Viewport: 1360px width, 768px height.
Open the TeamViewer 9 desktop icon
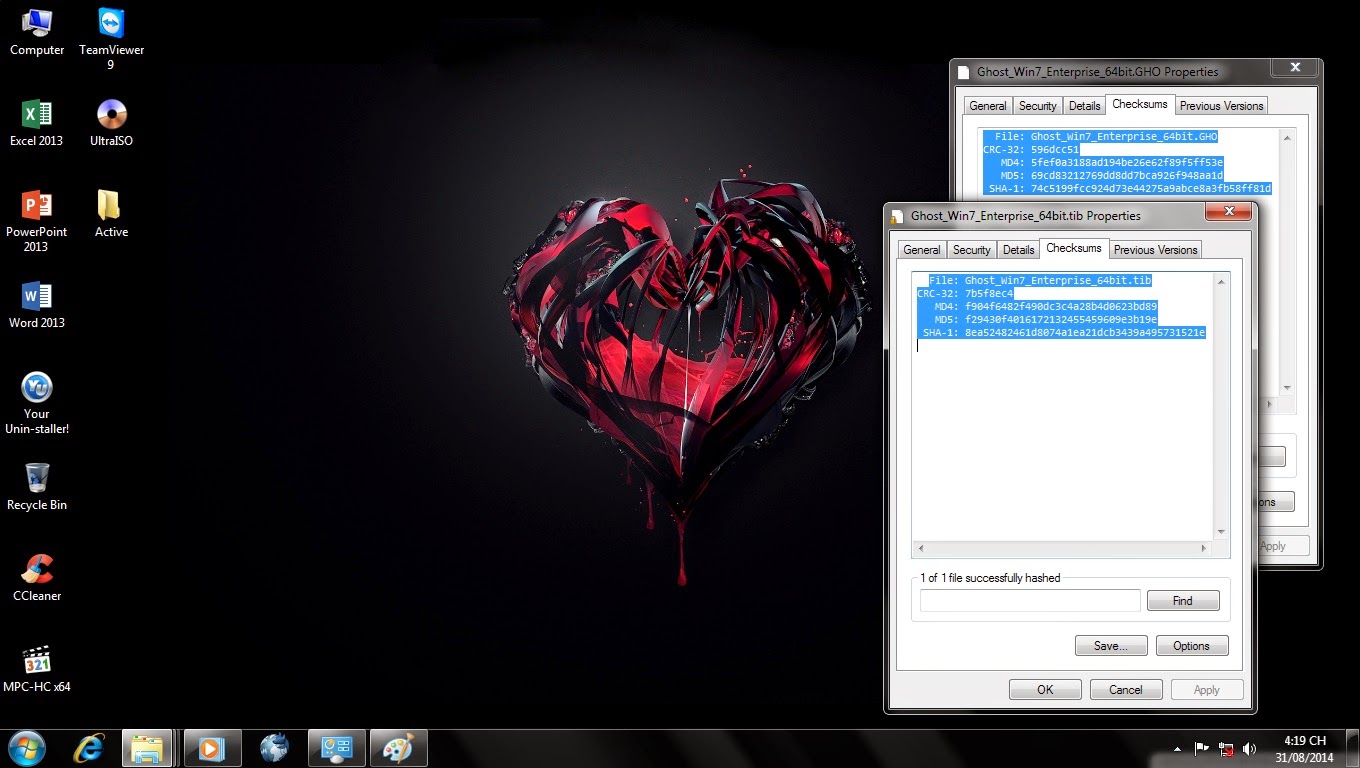pyautogui.click(x=111, y=24)
